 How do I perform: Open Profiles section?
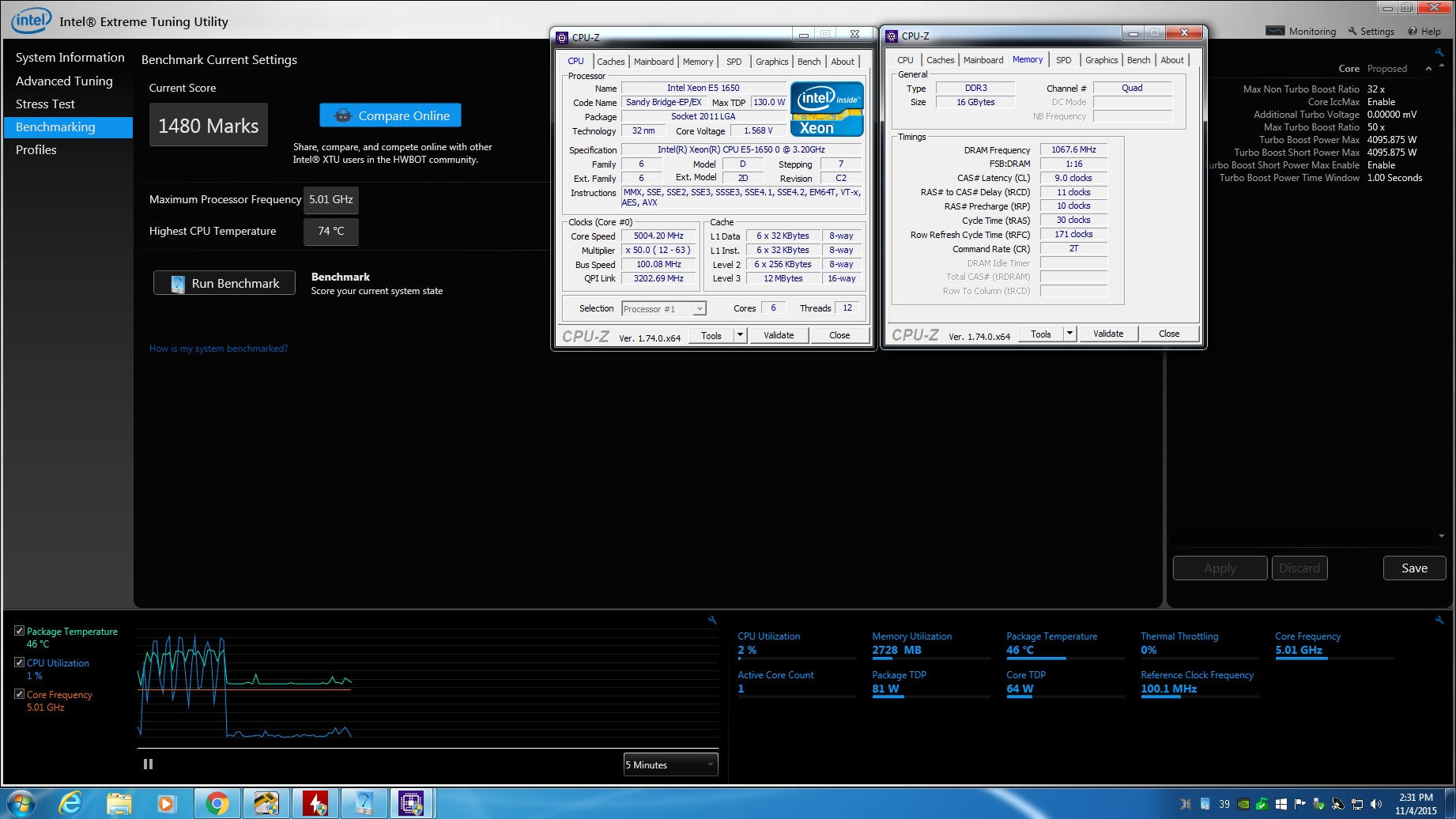[x=36, y=149]
